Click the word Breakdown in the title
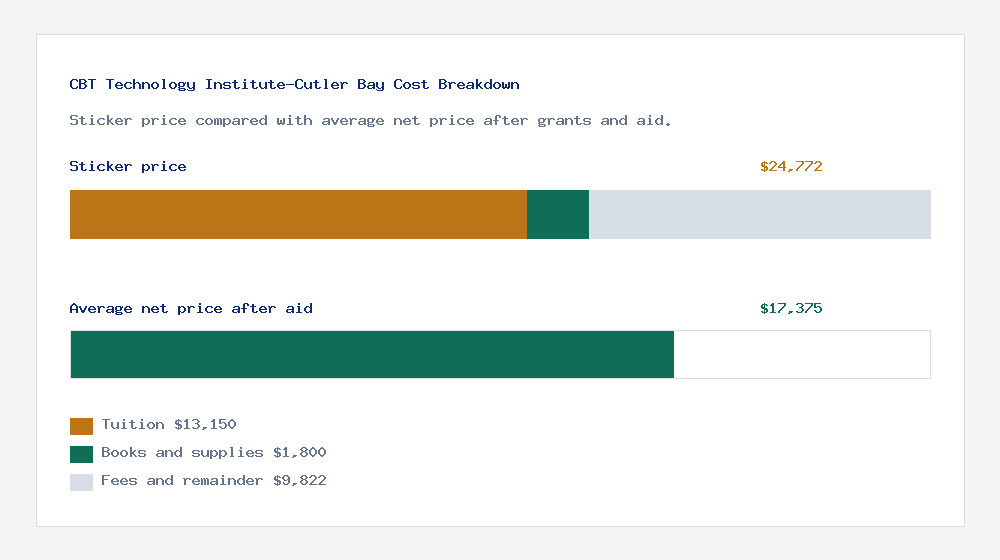 pyautogui.click(x=479, y=84)
